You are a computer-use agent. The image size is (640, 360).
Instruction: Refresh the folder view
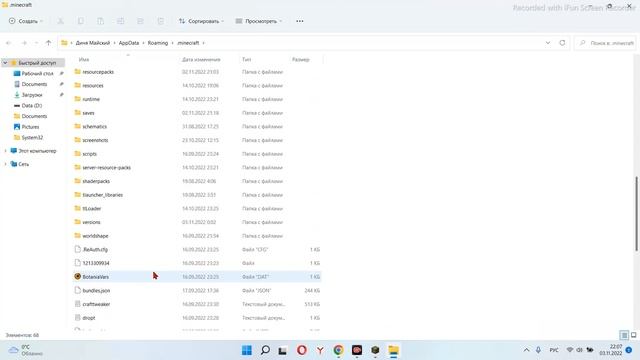click(562, 43)
